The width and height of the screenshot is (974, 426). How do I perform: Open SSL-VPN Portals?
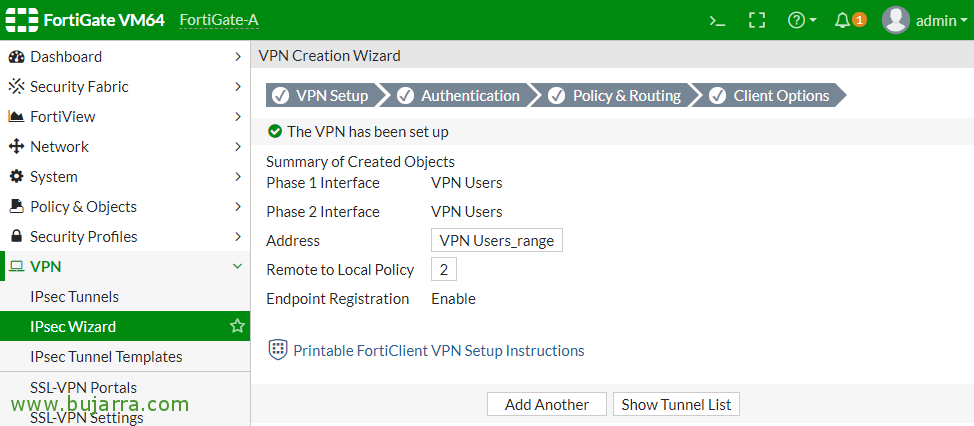[x=125, y=387]
